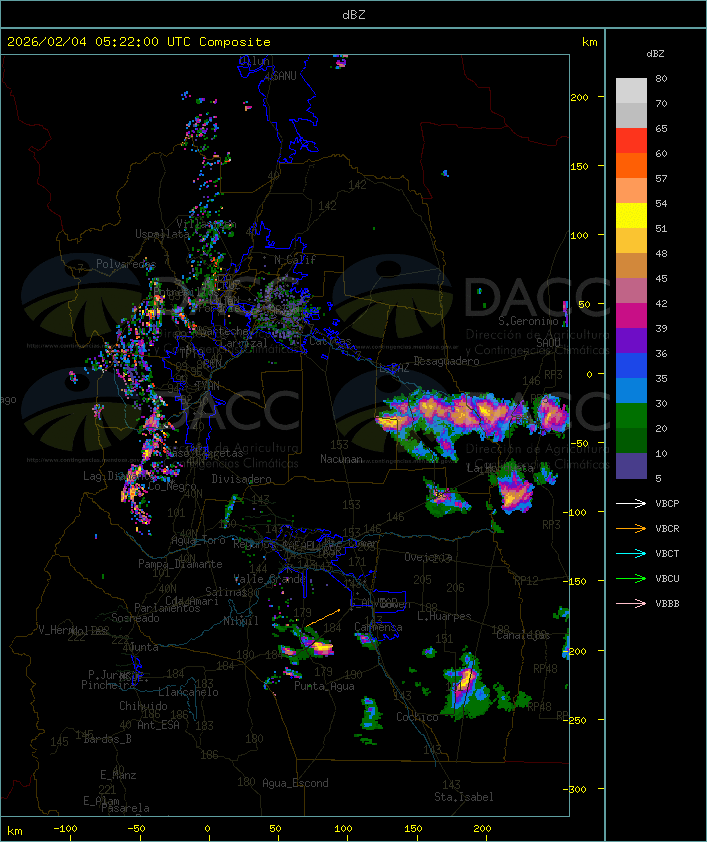Pick the light blue 30-35 dBZ swatch

631,391
